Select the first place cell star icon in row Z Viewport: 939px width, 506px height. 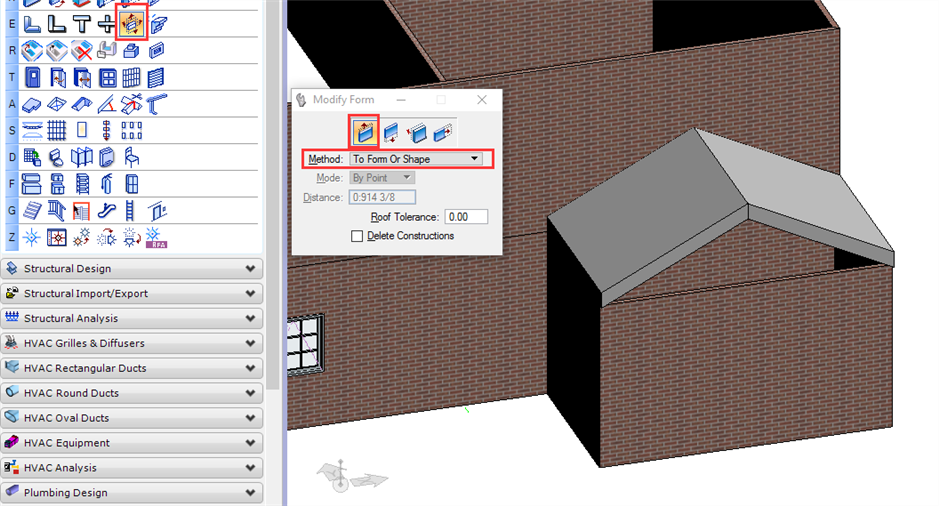(31, 238)
